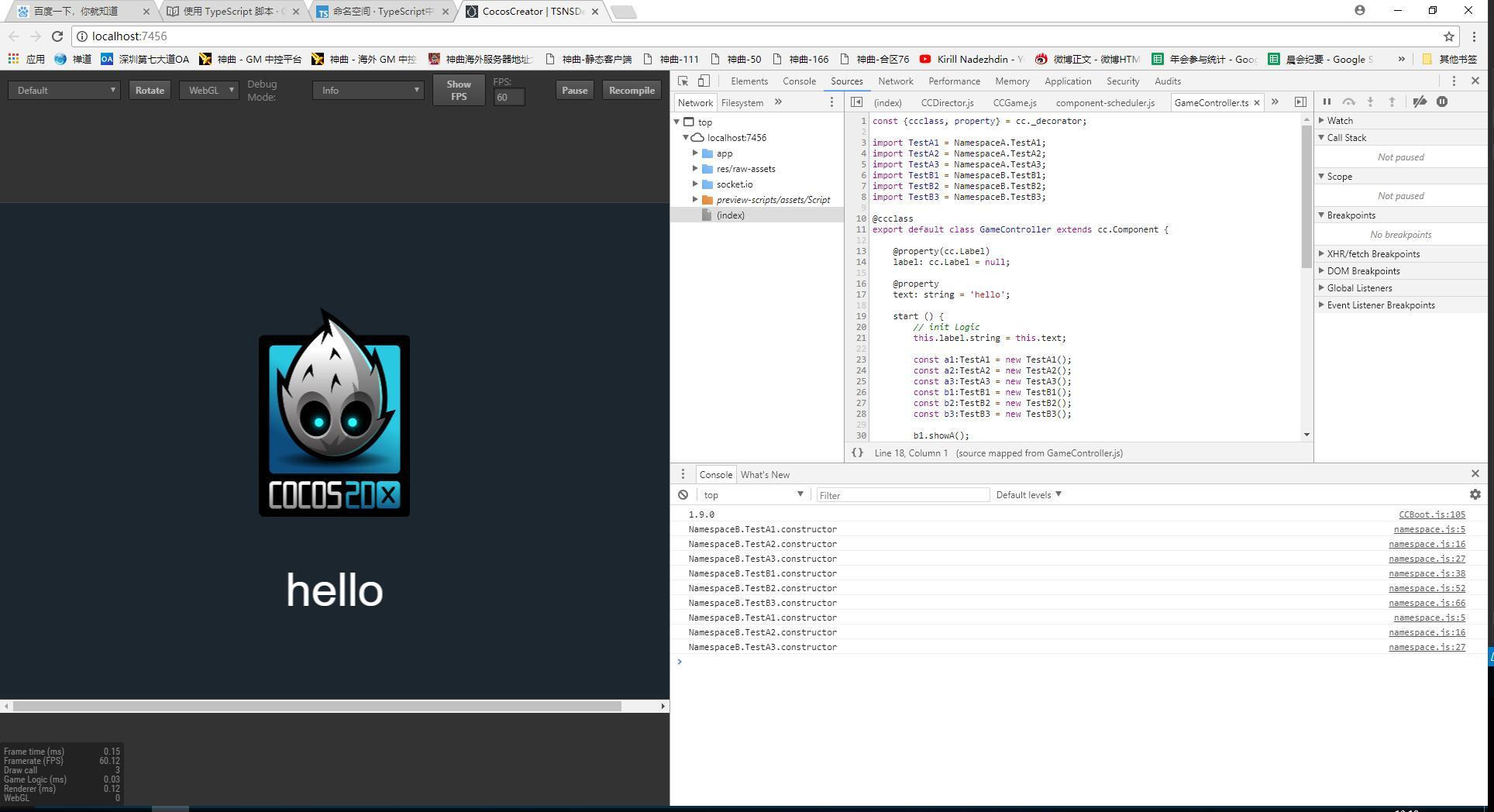Switch to the Application tab
Screen dimensions: 1494x812
click(x=1067, y=81)
